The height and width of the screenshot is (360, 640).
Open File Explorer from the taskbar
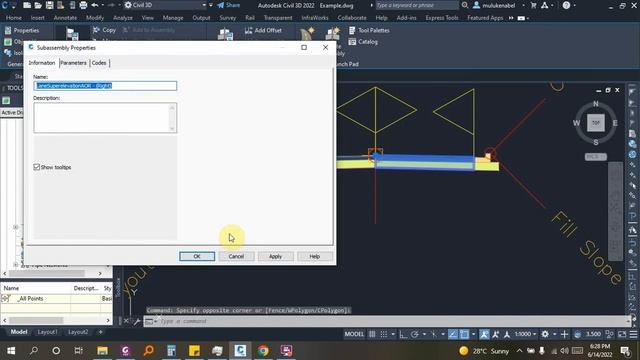tap(102, 351)
